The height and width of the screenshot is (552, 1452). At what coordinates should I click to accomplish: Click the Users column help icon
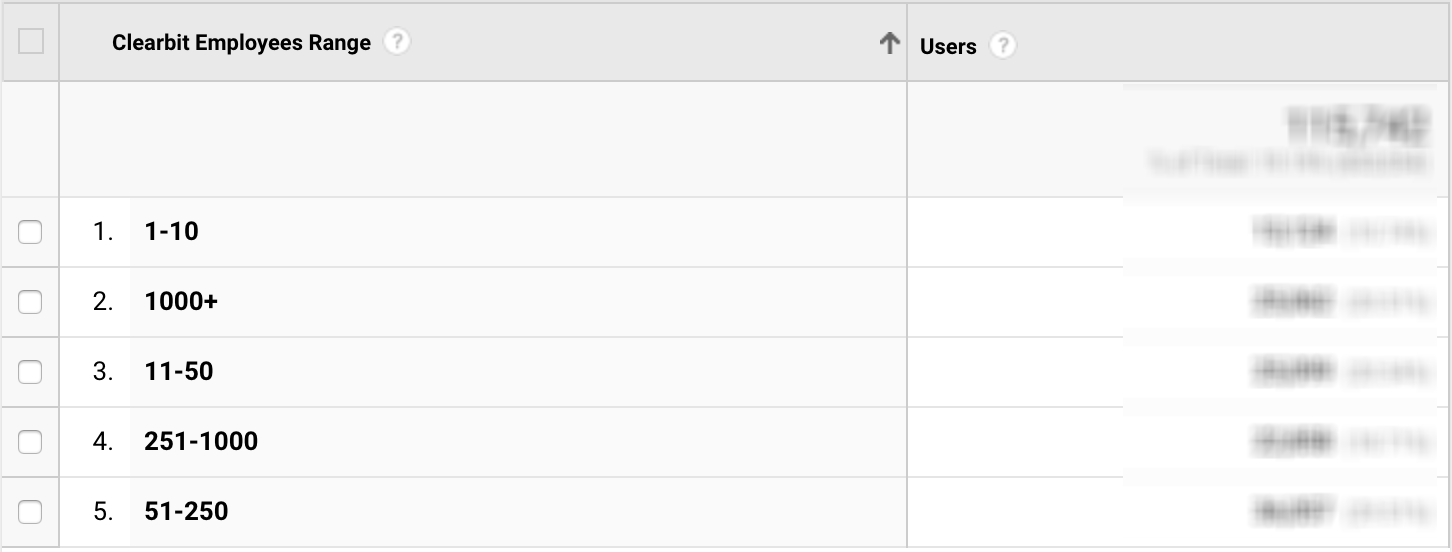click(1002, 46)
